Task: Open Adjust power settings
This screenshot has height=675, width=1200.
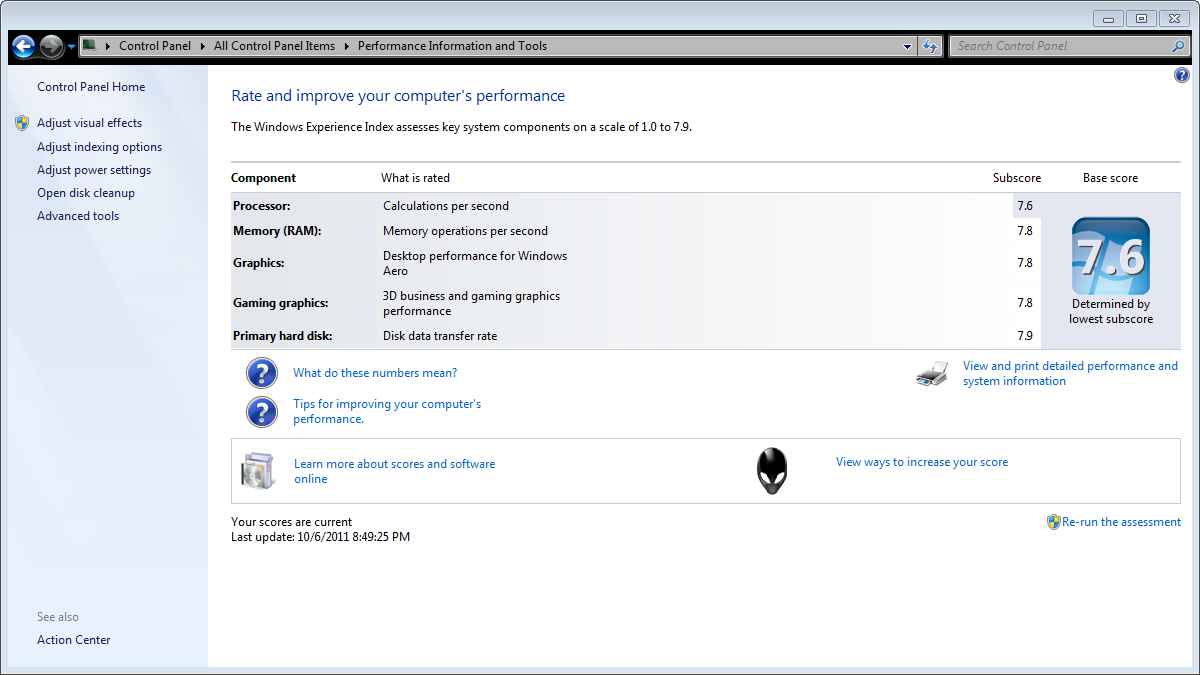Action: tap(94, 170)
